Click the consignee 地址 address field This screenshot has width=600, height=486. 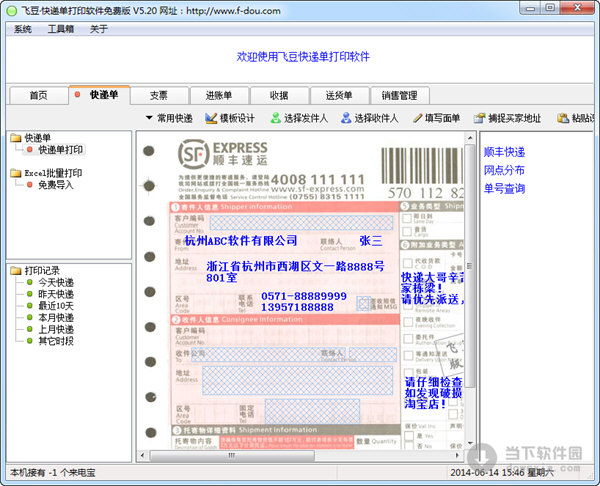coord(297,380)
